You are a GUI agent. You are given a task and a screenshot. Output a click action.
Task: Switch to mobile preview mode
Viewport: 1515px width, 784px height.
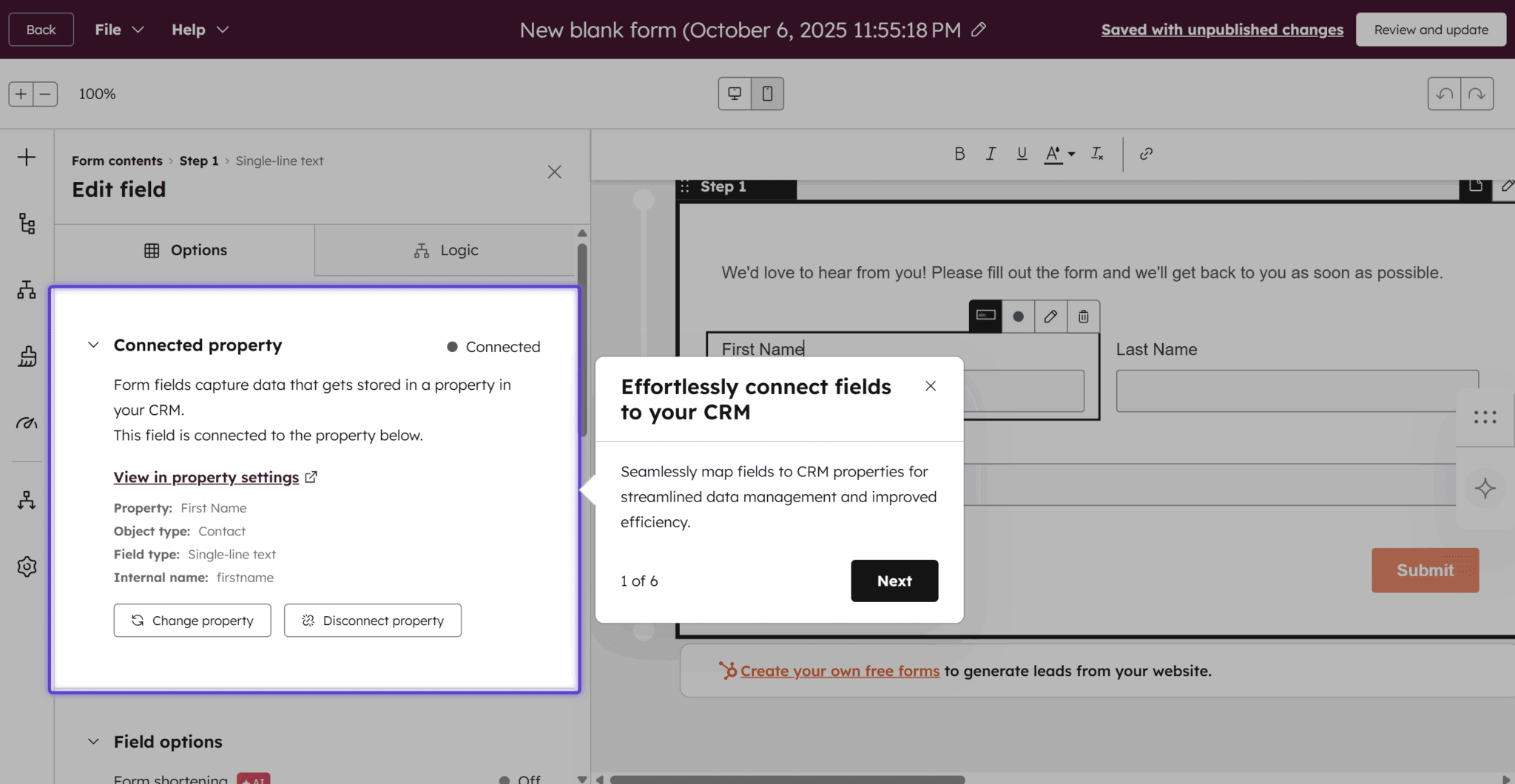click(x=767, y=94)
